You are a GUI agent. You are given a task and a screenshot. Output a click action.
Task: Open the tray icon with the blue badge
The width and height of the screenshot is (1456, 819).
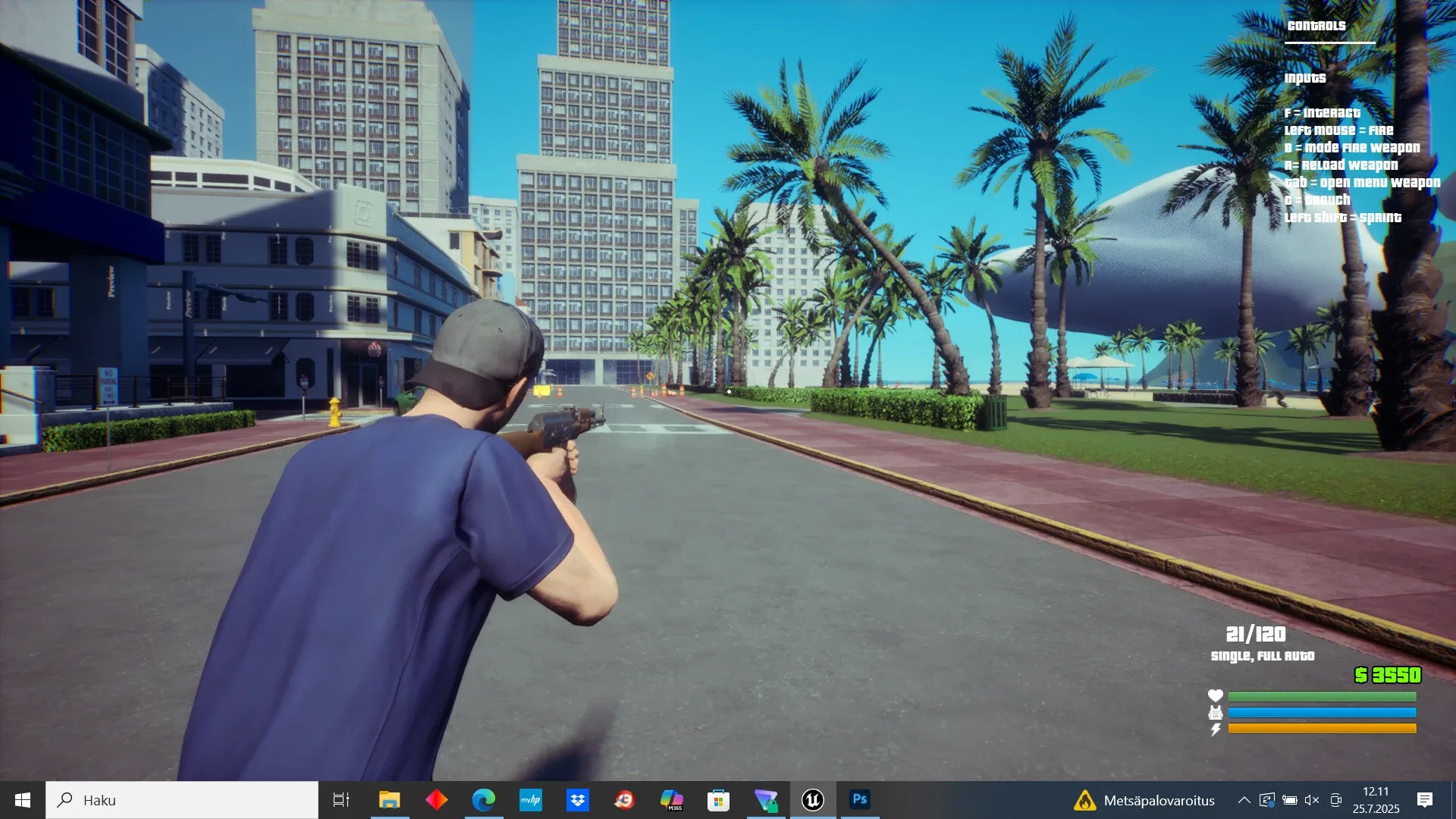coord(1268,800)
